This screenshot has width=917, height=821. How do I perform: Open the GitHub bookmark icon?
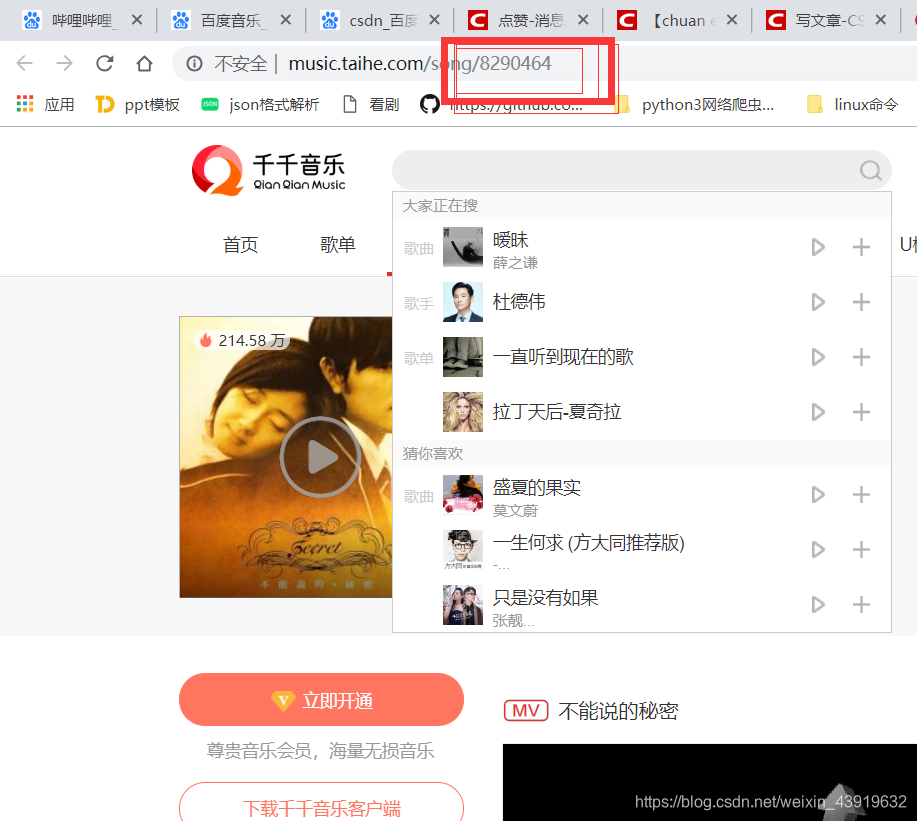click(430, 105)
